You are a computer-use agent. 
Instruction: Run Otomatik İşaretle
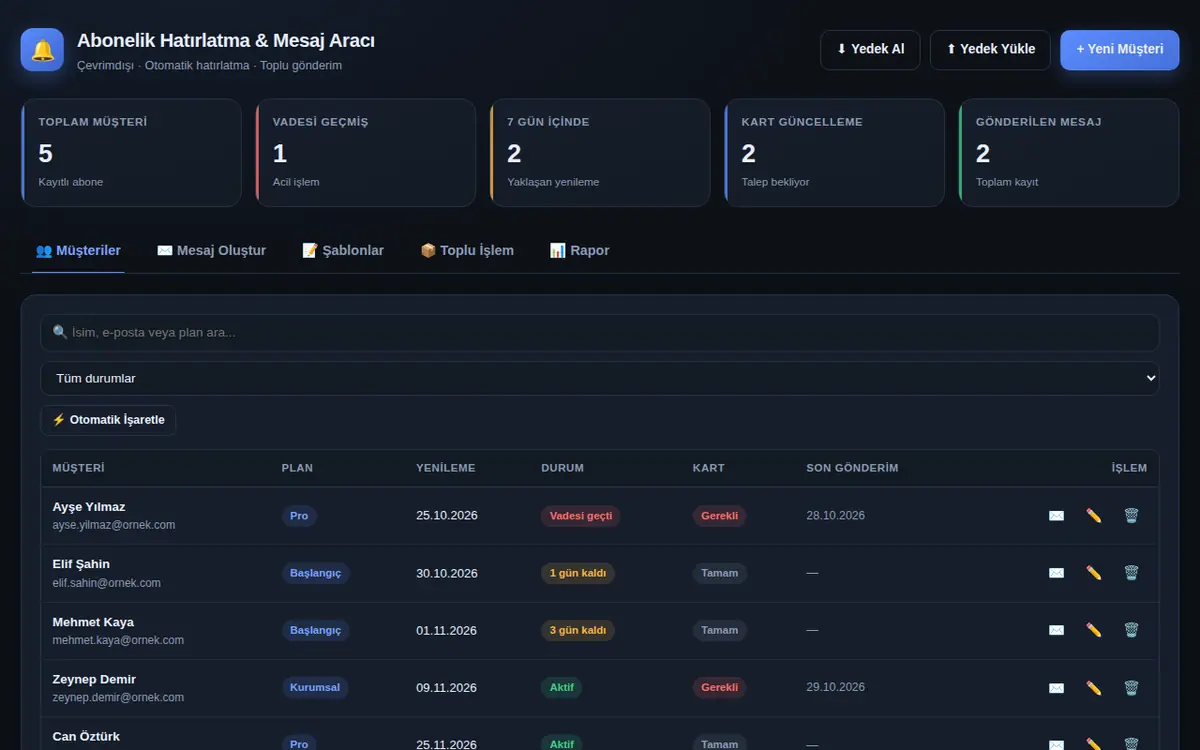tap(108, 420)
